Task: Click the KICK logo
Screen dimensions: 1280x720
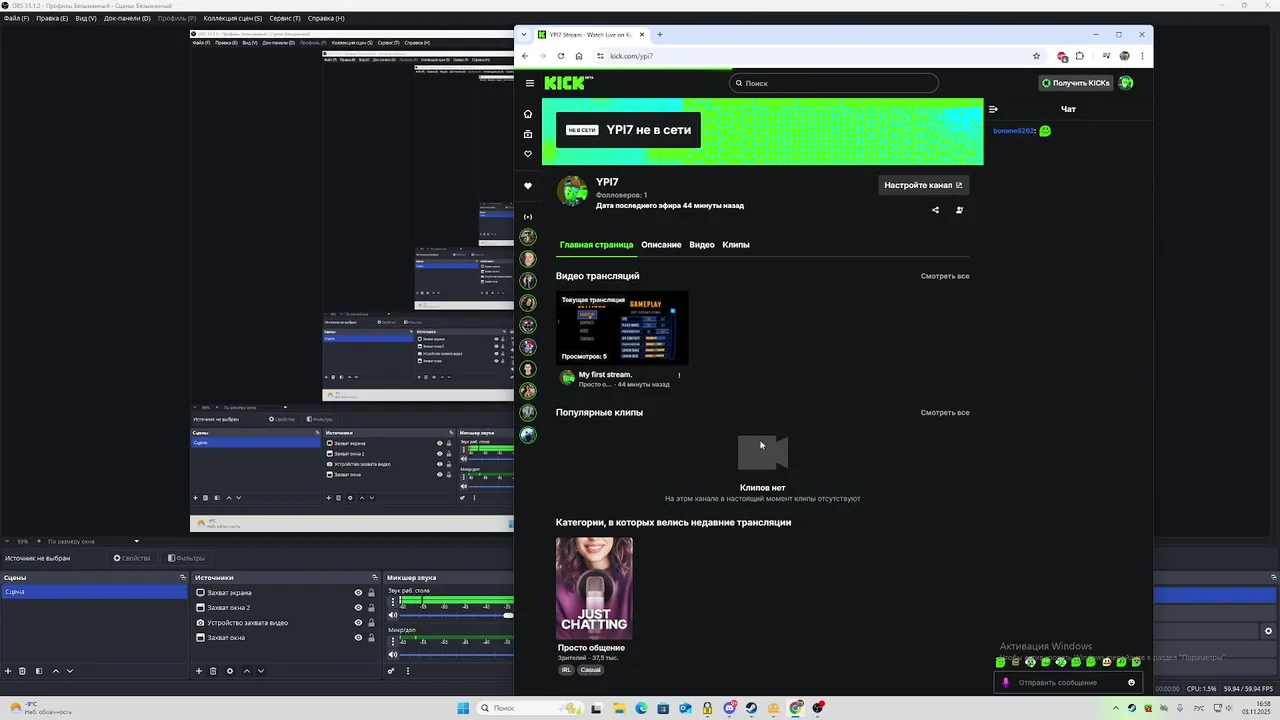Action: (x=566, y=83)
